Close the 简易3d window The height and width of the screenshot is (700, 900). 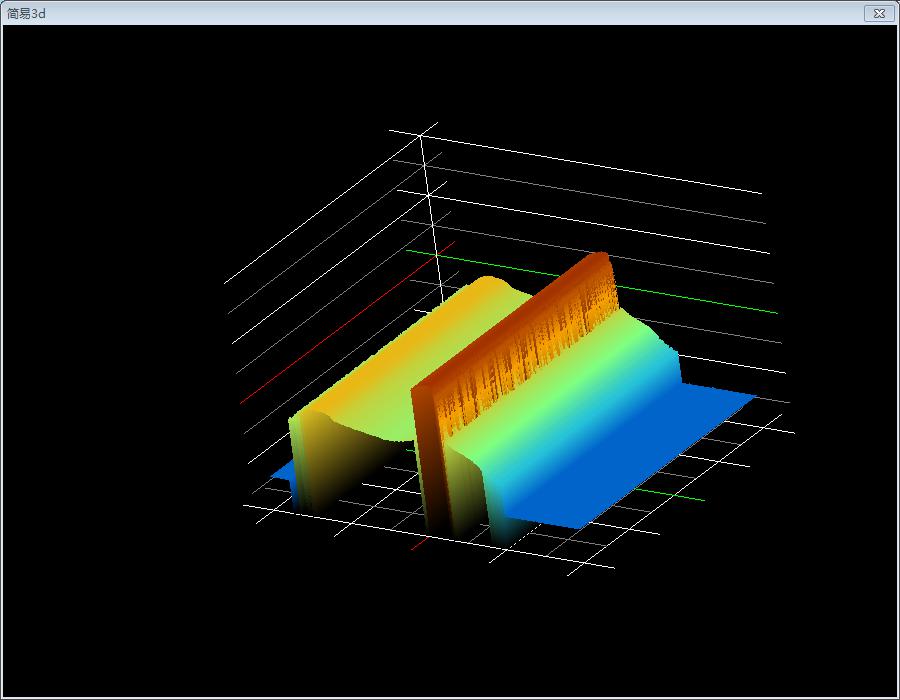[x=878, y=13]
